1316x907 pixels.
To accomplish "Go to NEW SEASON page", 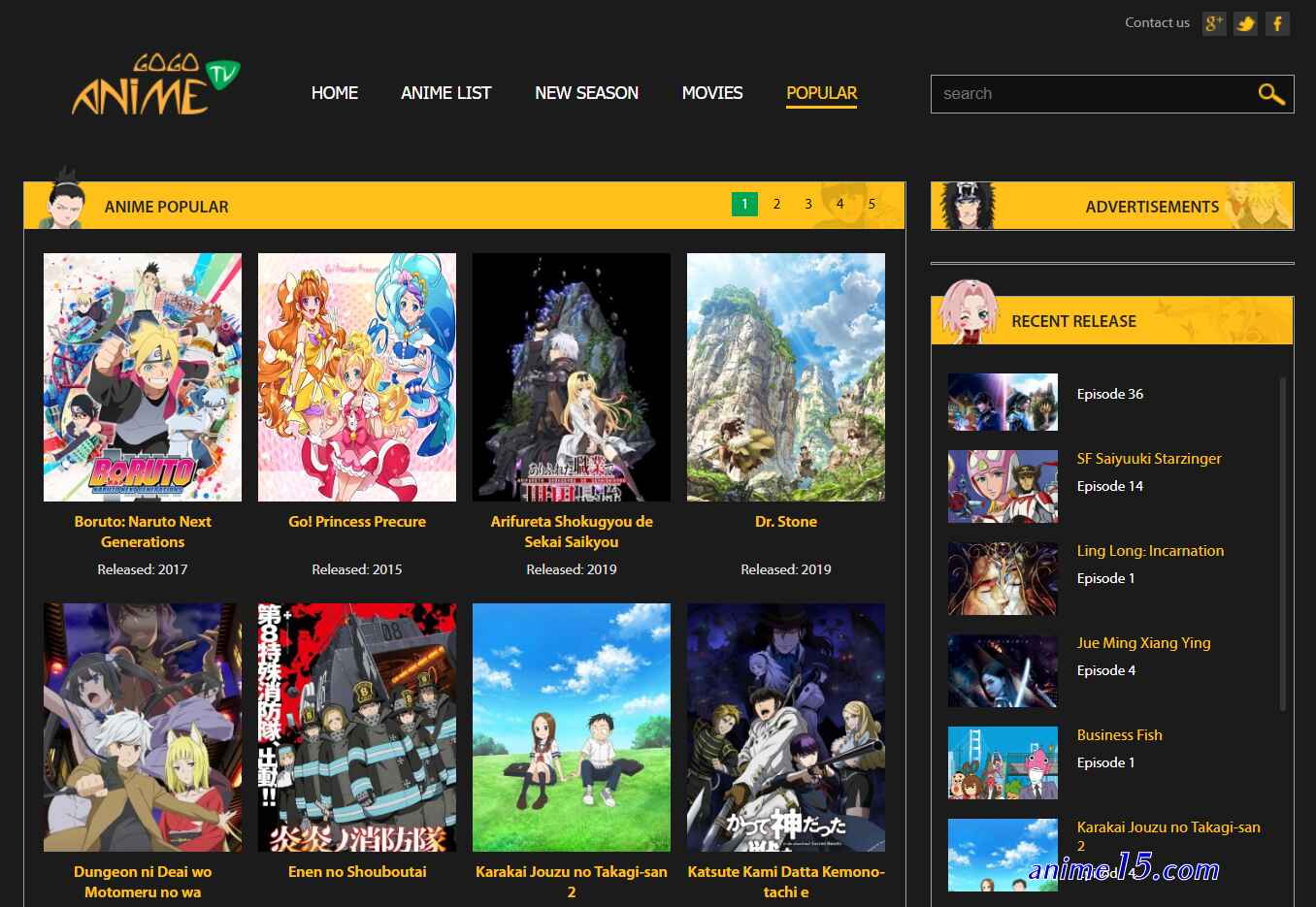I will [587, 93].
